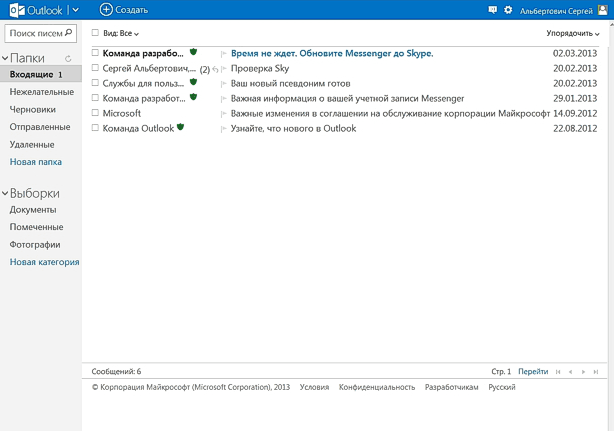The image size is (614, 431).
Task: Open the Упорядочить sort dropdown
Action: click(x=573, y=34)
